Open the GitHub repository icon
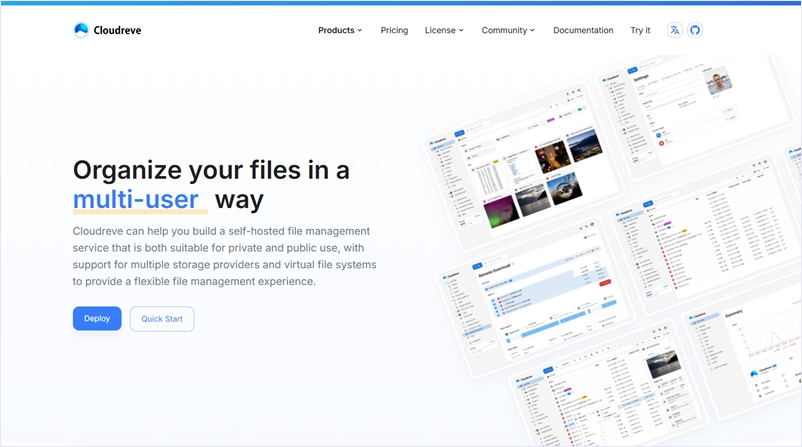Image resolution: width=802 pixels, height=447 pixels. [695, 30]
